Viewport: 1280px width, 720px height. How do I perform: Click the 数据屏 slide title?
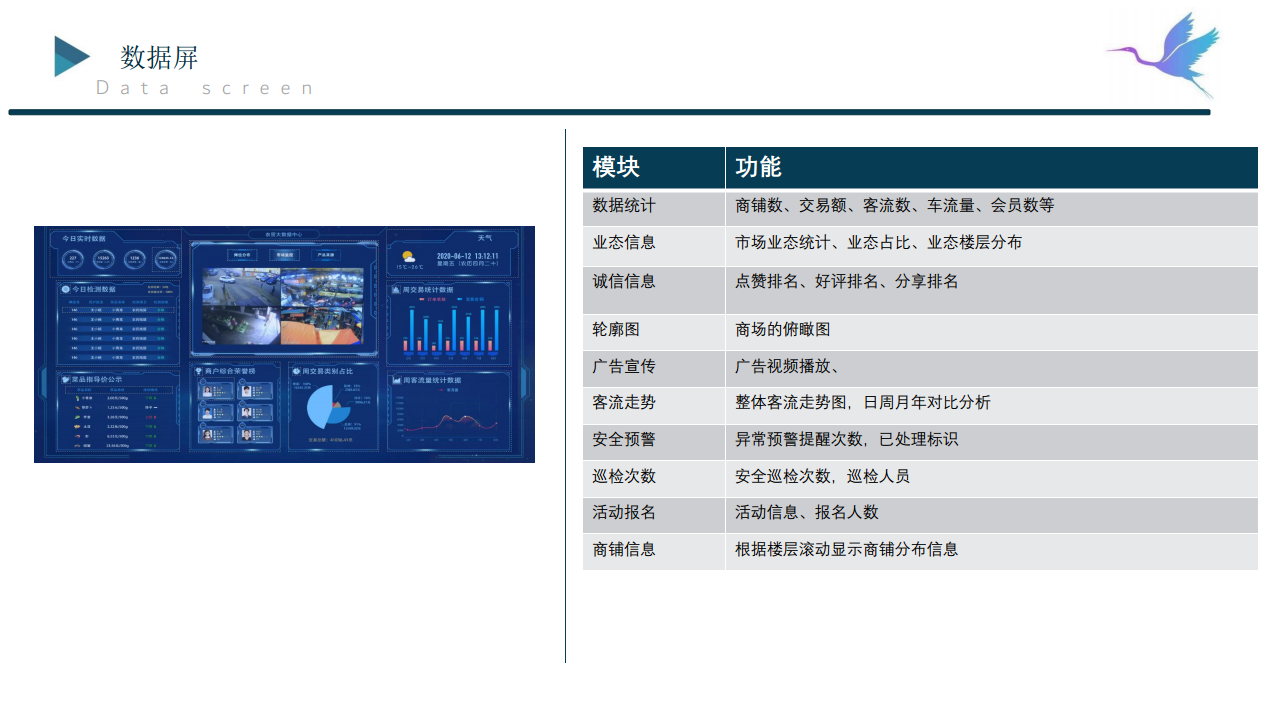tap(159, 57)
